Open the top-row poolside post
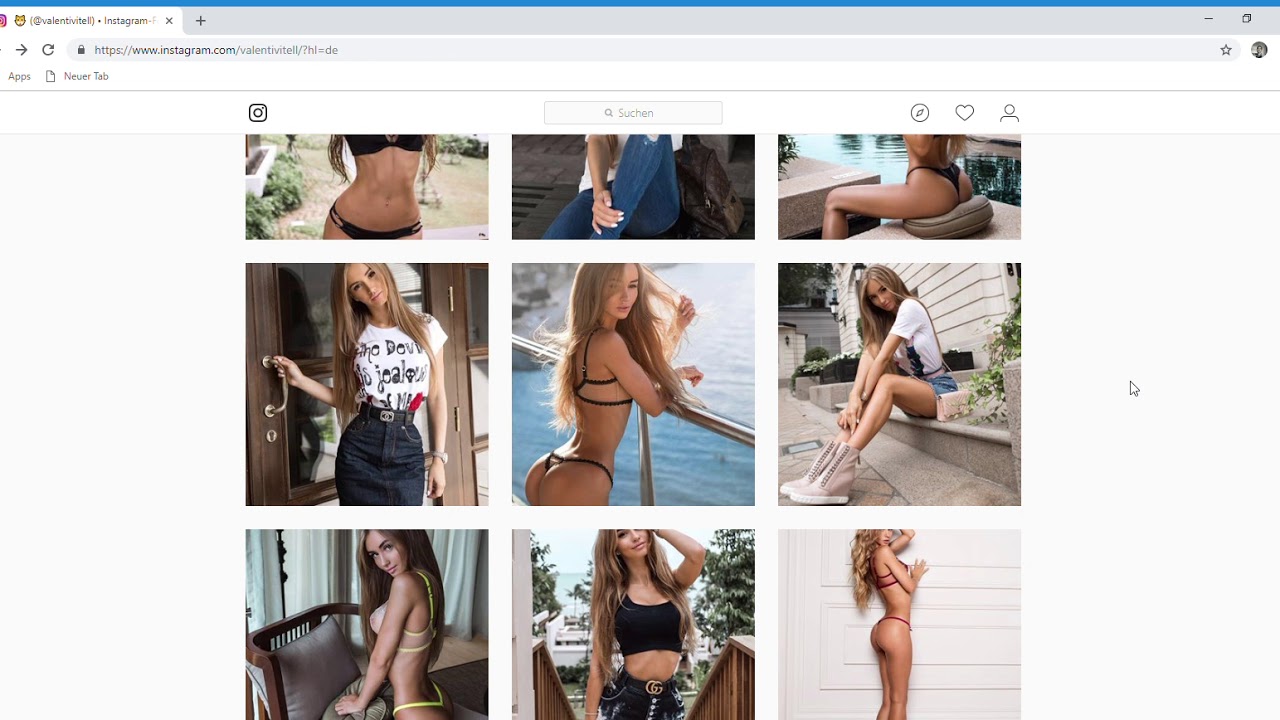 pyautogui.click(x=899, y=187)
